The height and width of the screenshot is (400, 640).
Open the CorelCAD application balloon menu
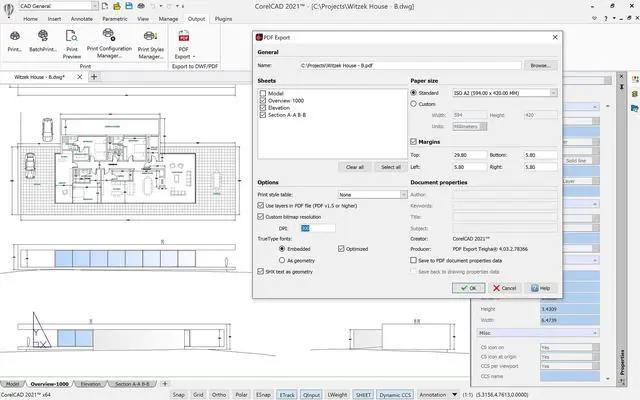[x=8, y=9]
